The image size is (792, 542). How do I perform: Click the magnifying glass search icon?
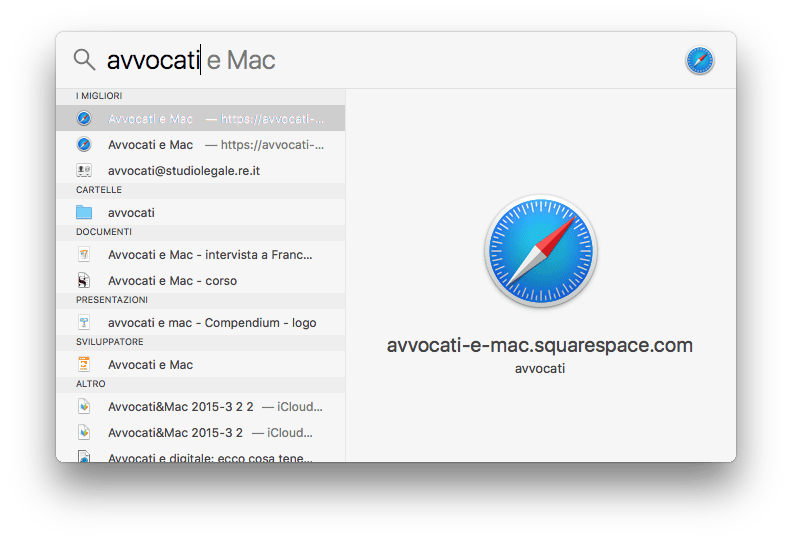tap(84, 60)
